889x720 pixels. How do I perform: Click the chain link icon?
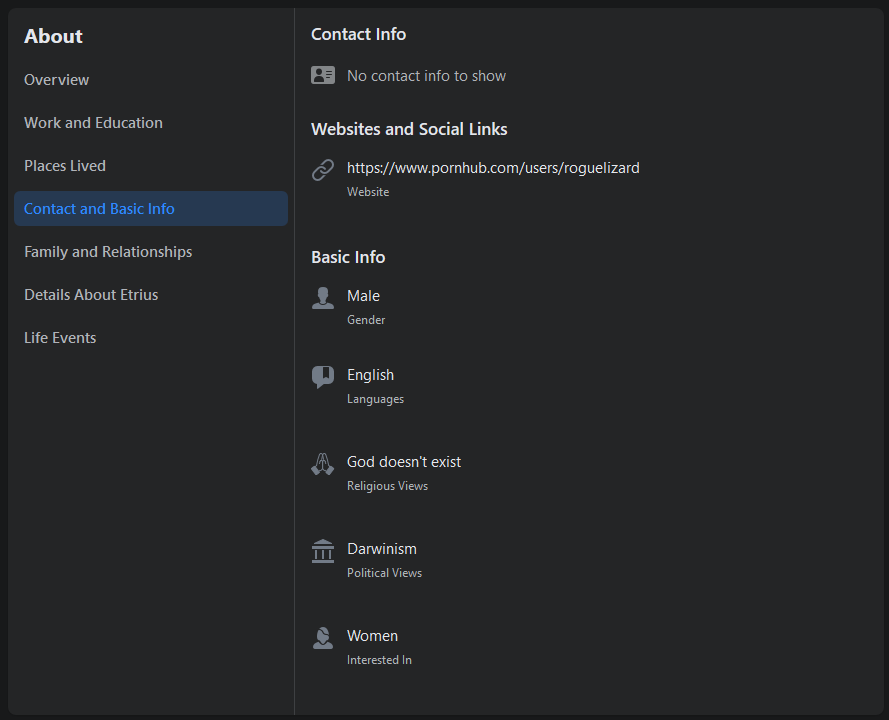point(323,170)
